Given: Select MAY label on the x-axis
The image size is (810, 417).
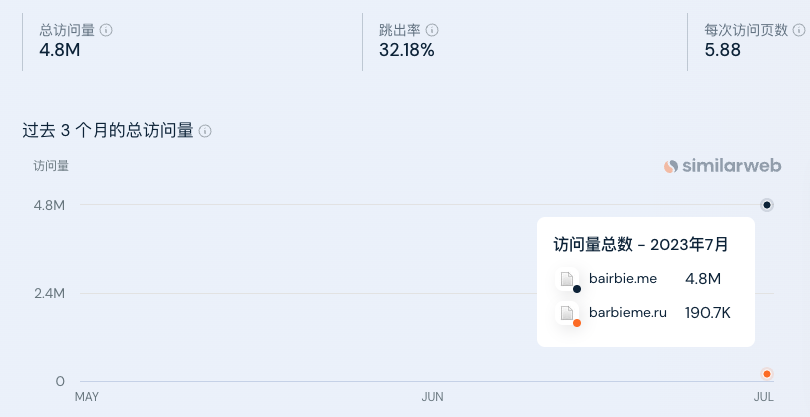Looking at the screenshot, I should [x=87, y=397].
